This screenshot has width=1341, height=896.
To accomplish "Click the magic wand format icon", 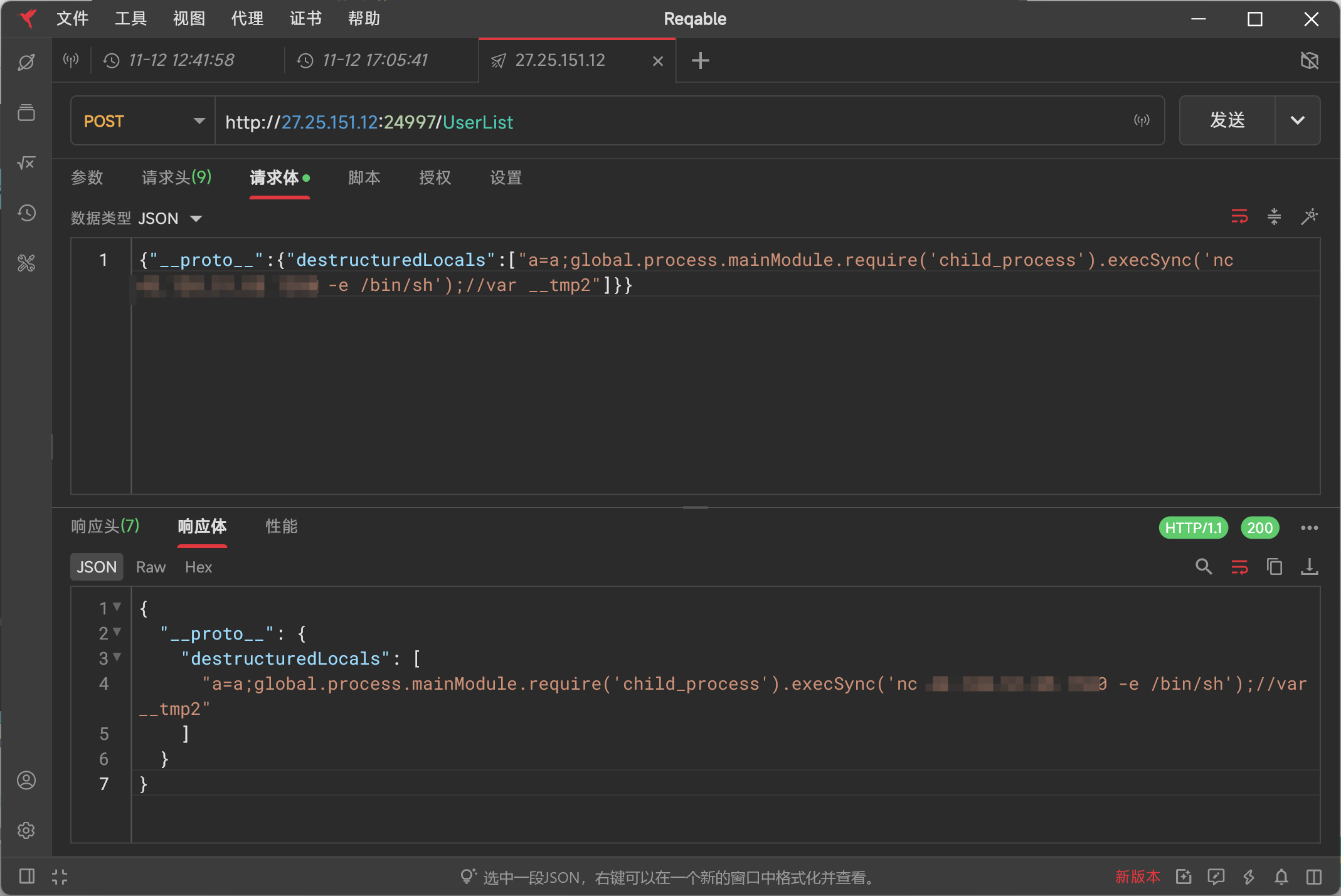I will click(1309, 217).
